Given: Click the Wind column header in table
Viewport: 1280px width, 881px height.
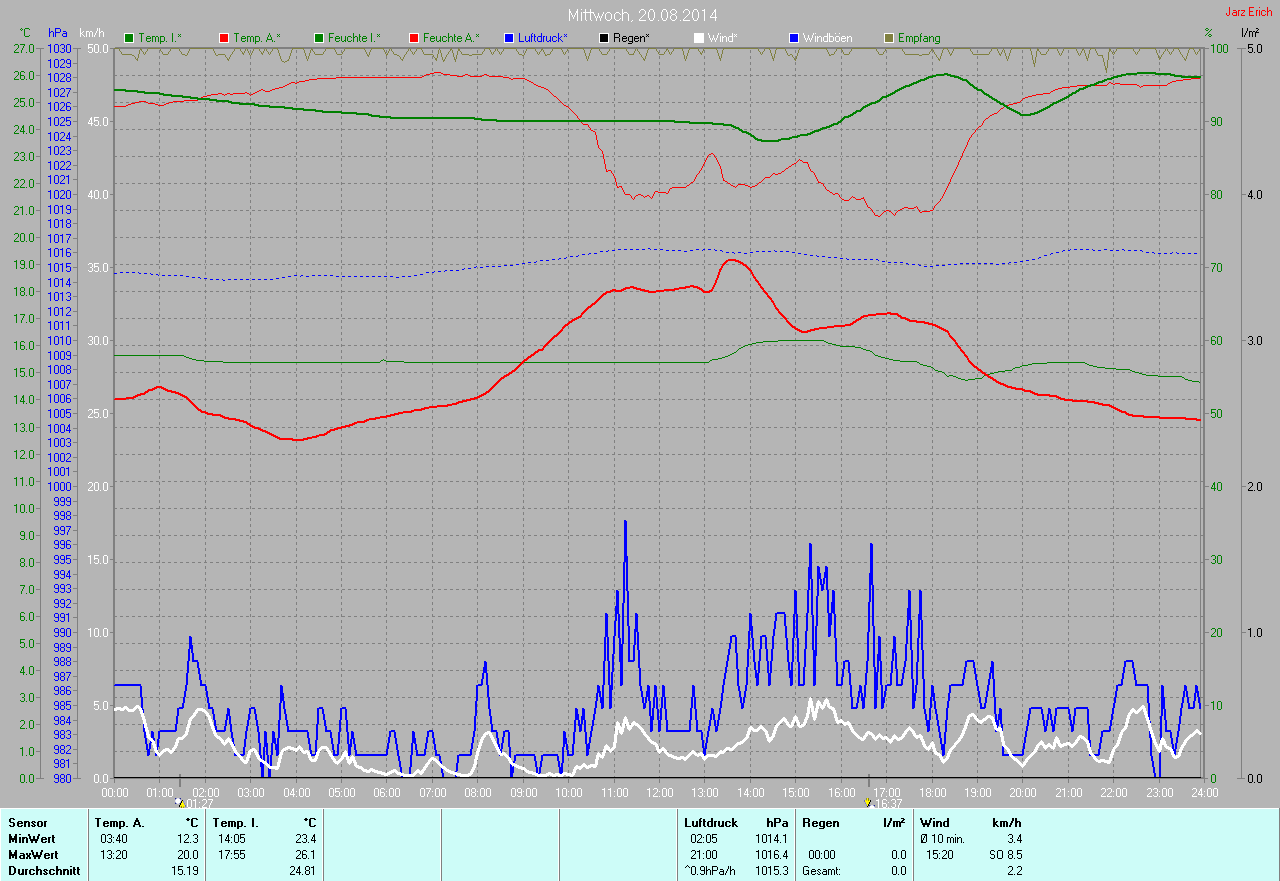Looking at the screenshot, I should [935, 822].
